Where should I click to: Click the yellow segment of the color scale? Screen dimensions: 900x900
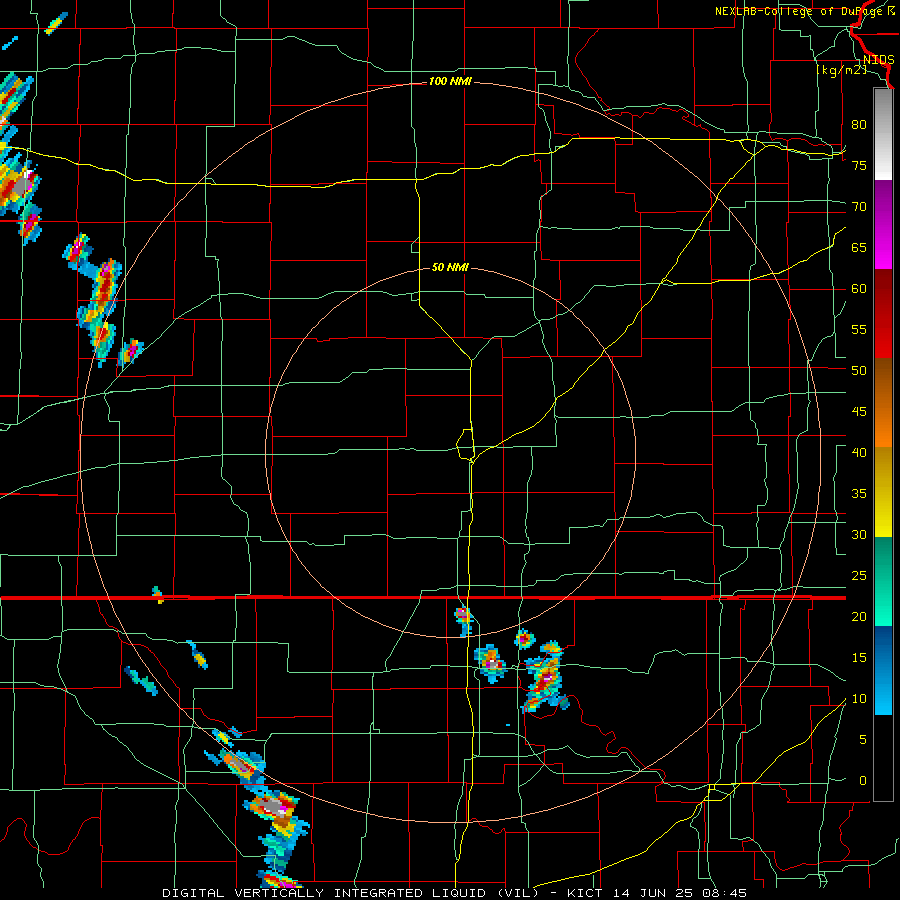click(x=883, y=492)
